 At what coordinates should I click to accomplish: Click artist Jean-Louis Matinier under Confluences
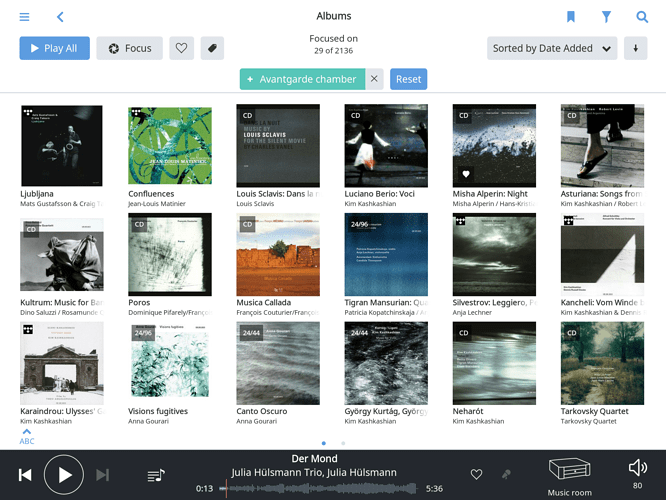point(157,204)
